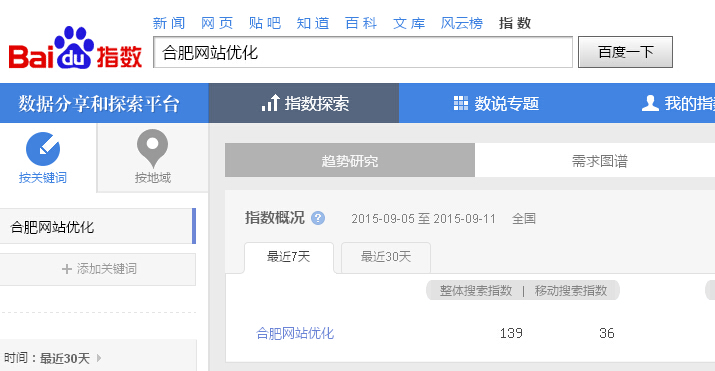The width and height of the screenshot is (715, 371).
Task: Click 数据分享和探索平台 banner title
Action: point(98,104)
